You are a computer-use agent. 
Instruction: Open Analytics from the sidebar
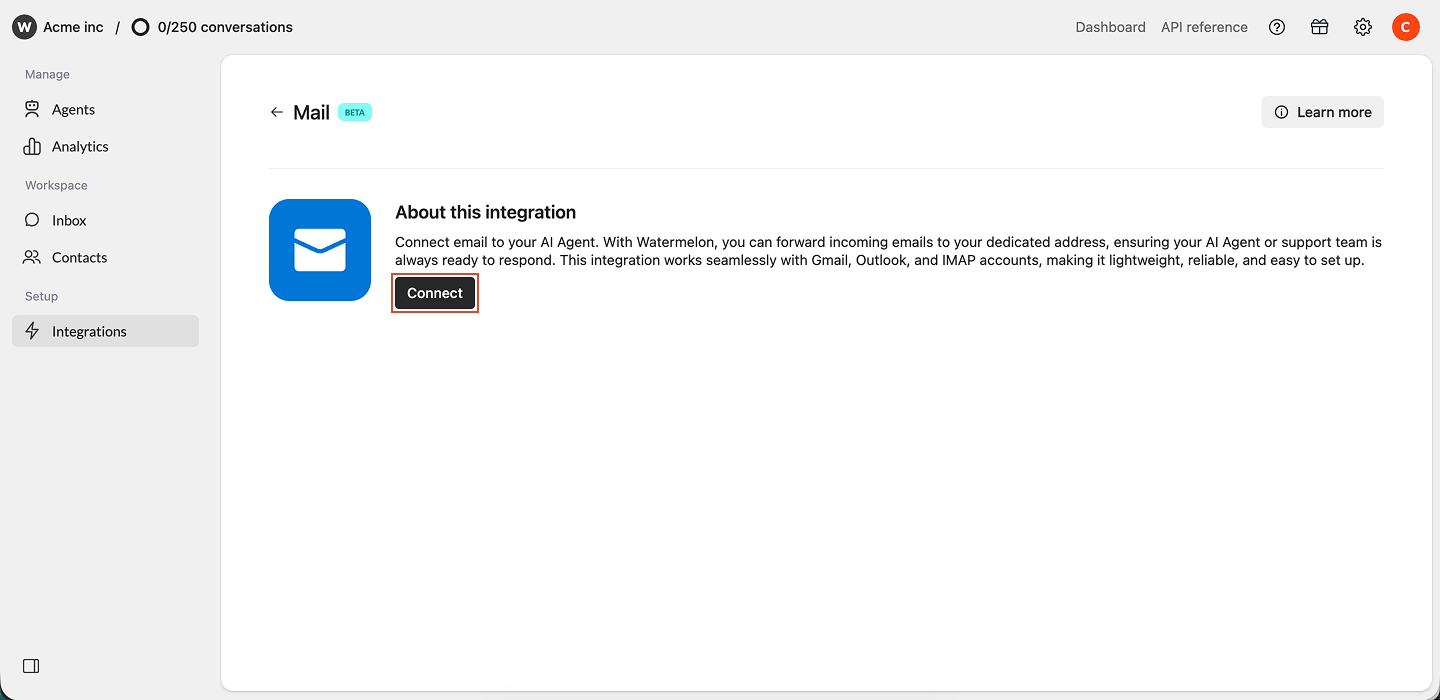point(31,146)
